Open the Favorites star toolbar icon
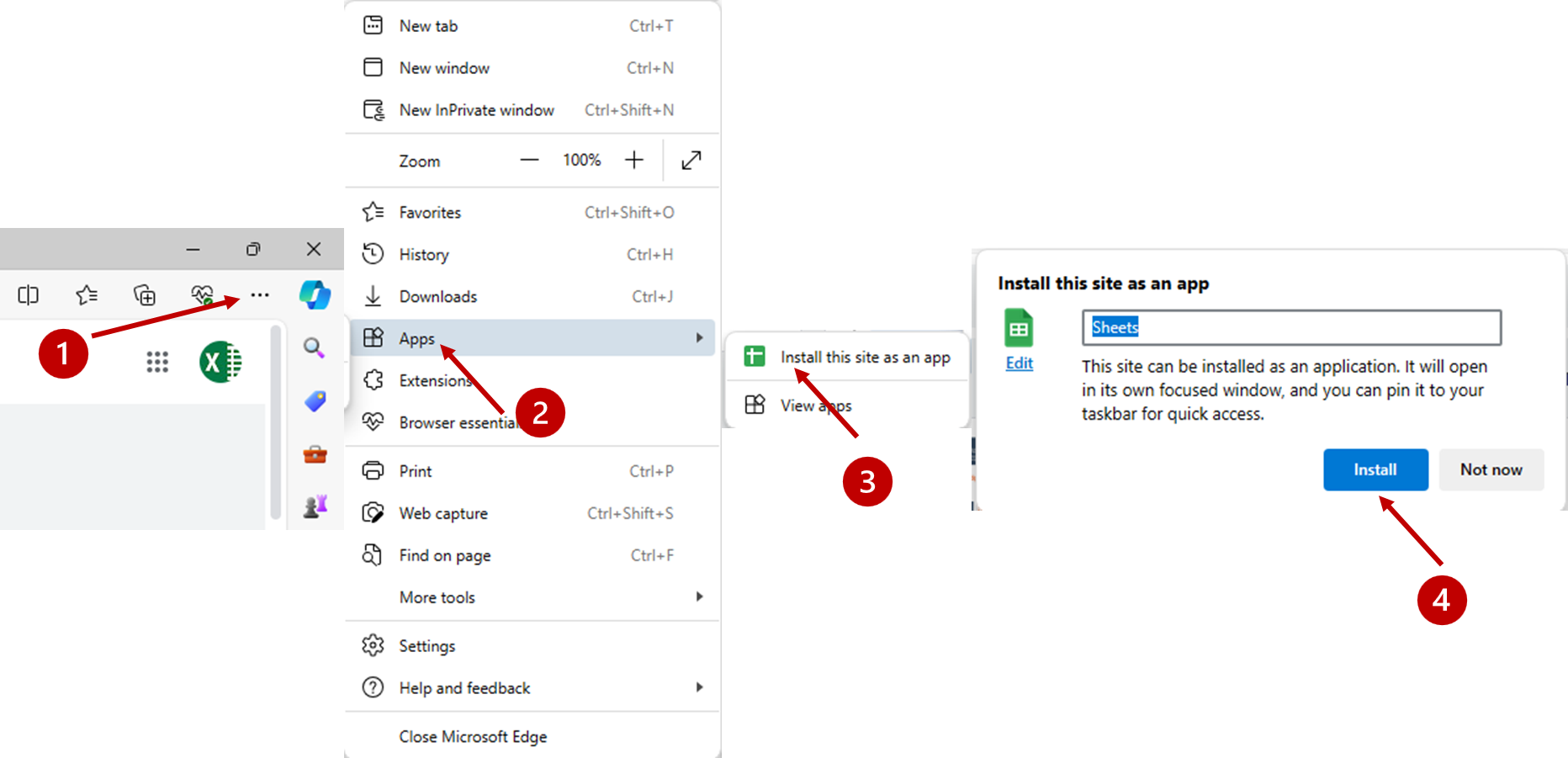This screenshot has width=1568, height=758. (x=87, y=295)
